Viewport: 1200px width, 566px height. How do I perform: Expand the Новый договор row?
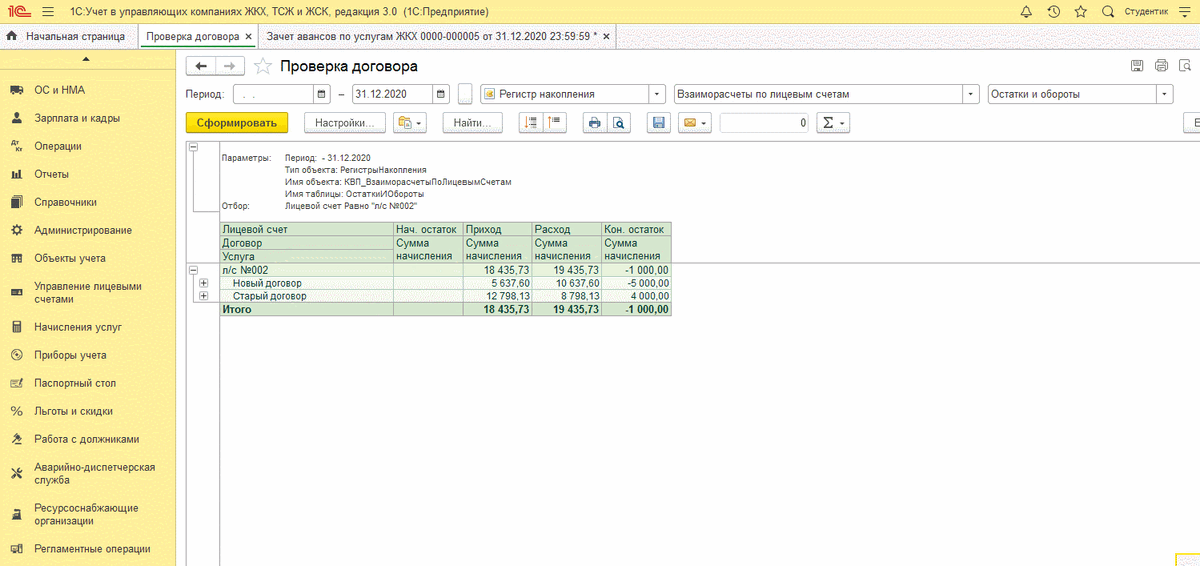point(204,283)
